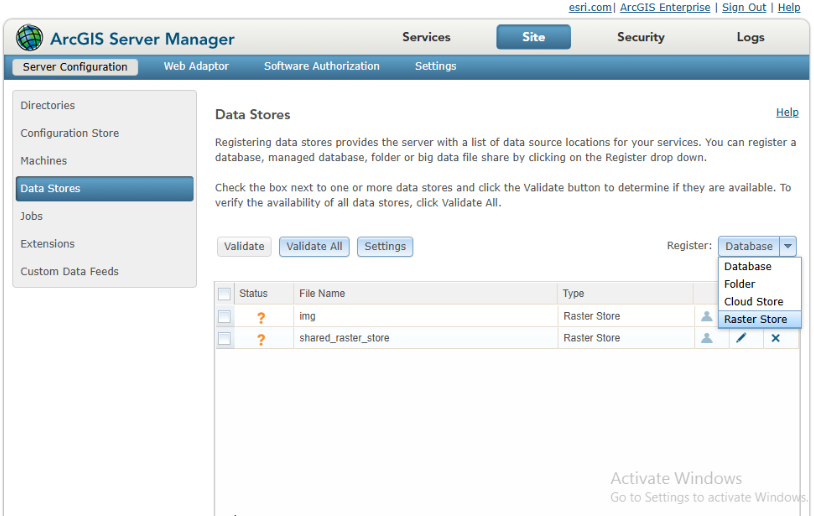
Task: Click the question mark status for img
Action: click(261, 317)
